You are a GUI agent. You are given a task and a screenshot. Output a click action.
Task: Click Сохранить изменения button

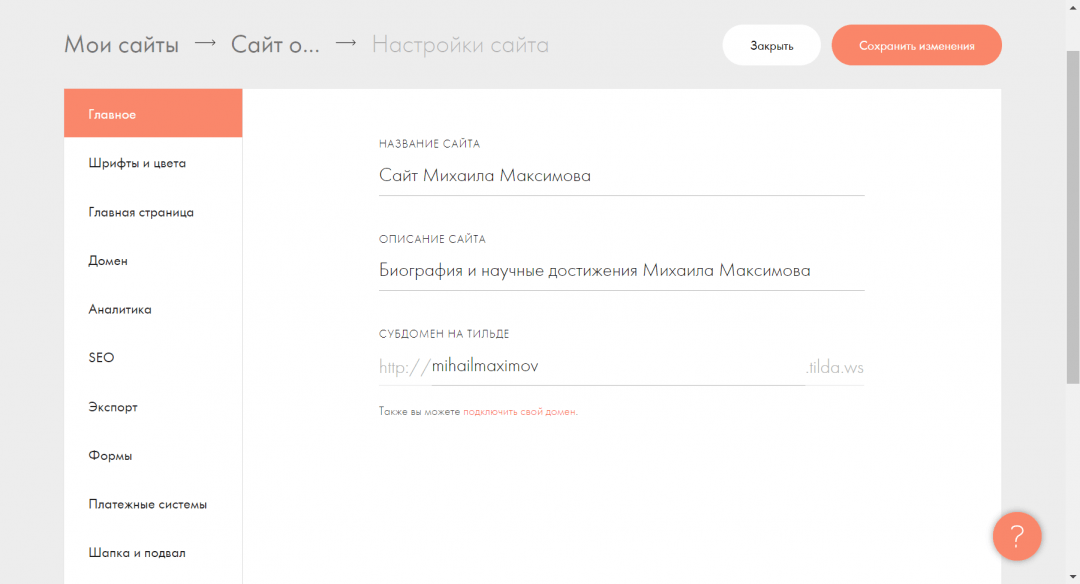point(916,45)
